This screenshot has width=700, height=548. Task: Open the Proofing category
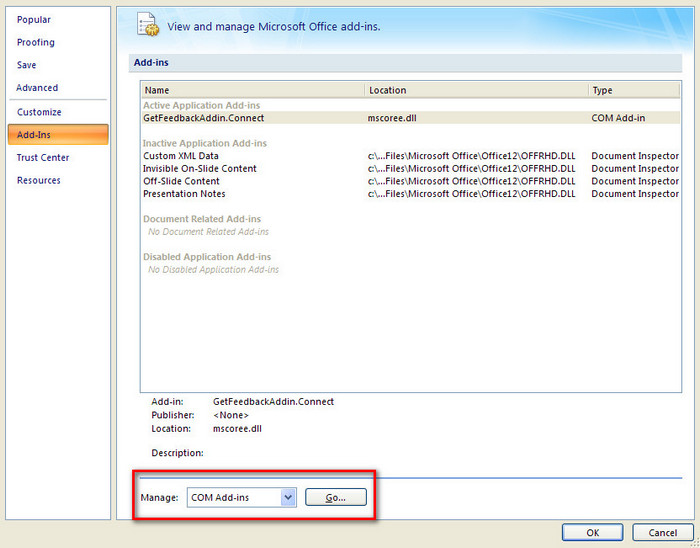pos(36,42)
